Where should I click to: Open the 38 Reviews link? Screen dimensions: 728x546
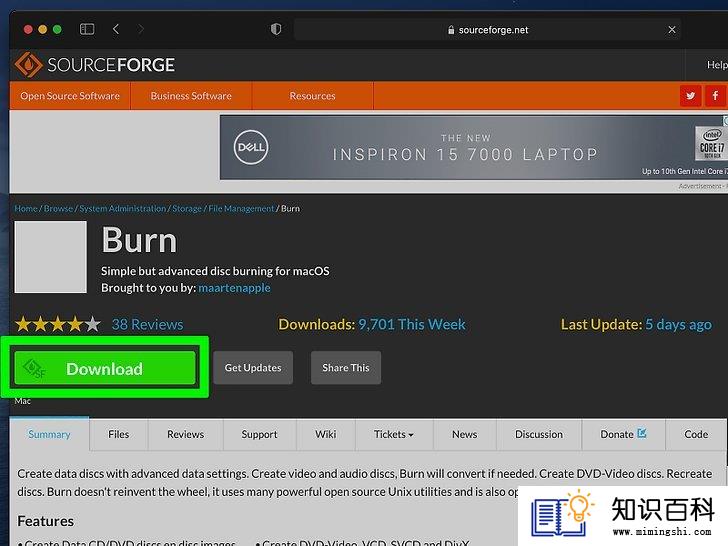(147, 324)
